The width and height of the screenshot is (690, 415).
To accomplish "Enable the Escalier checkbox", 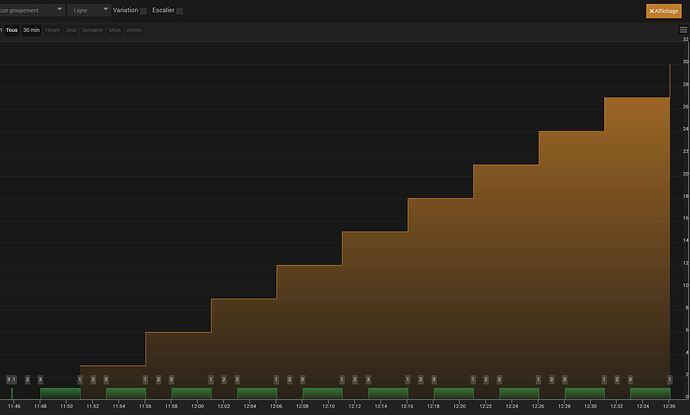I will [x=179, y=11].
